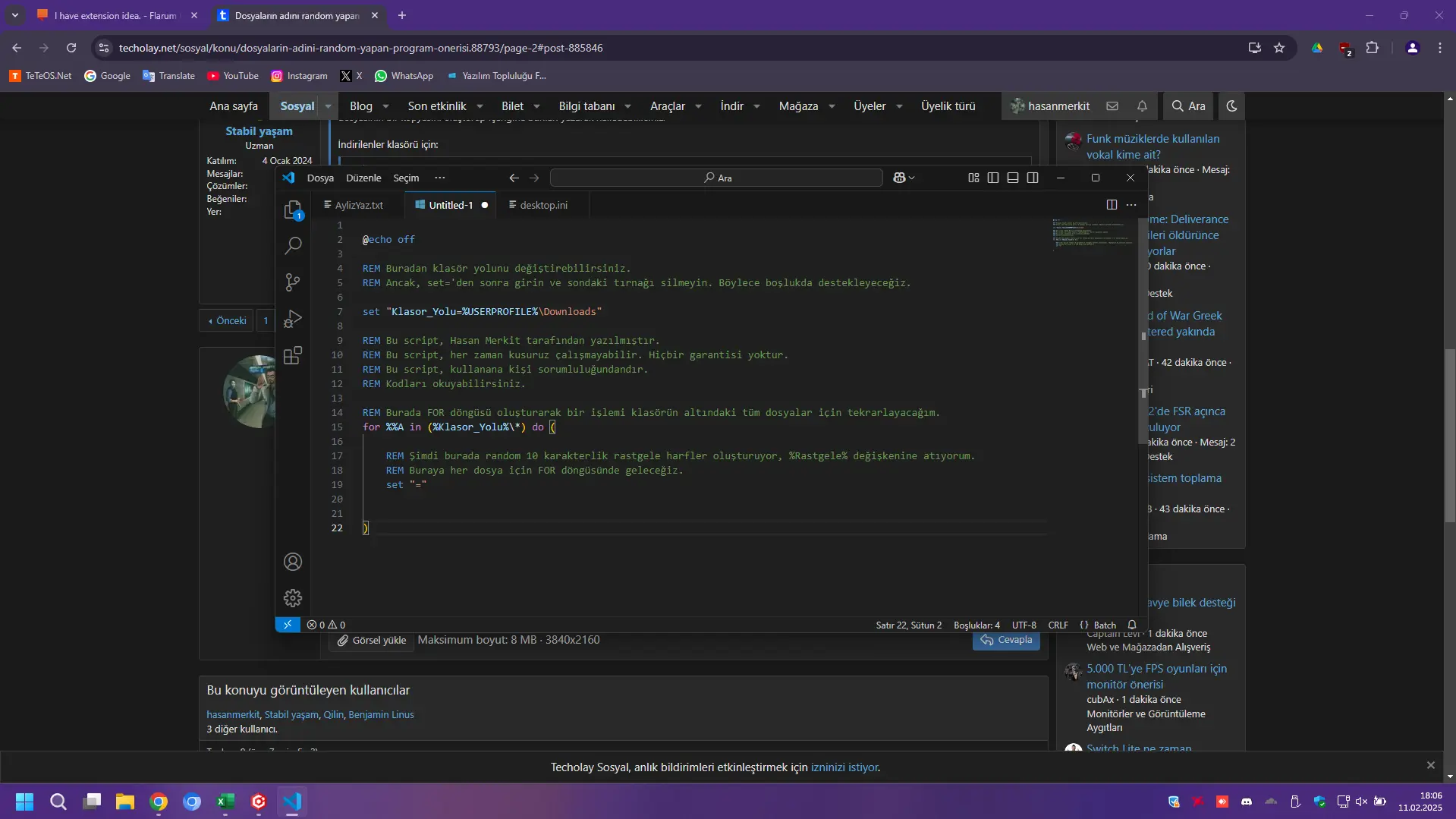Screen dimensions: 1456x819
Task: Toggle dark mode on Techolay site
Action: tap(1231, 106)
